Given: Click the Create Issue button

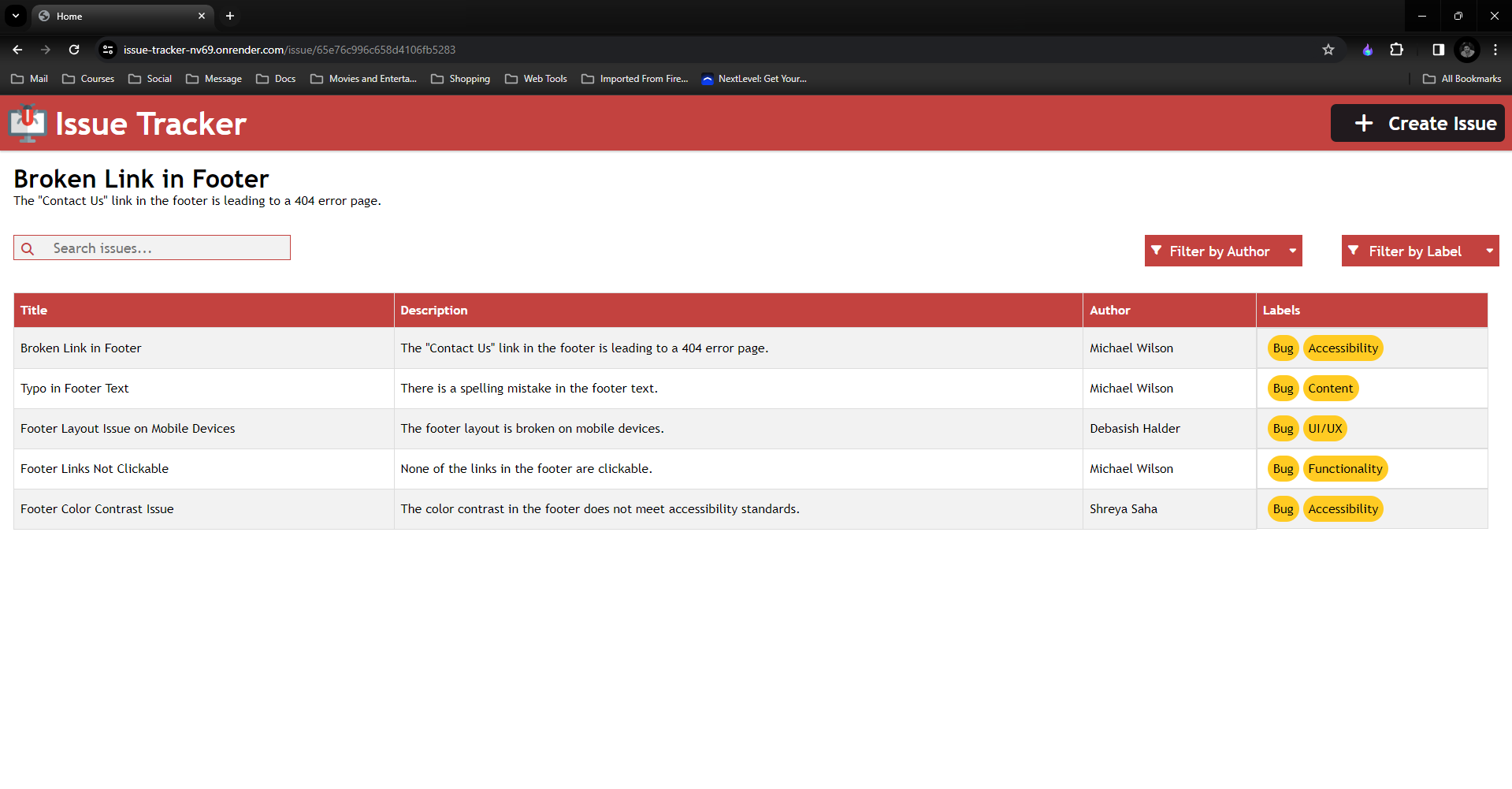Looking at the screenshot, I should click(1417, 123).
